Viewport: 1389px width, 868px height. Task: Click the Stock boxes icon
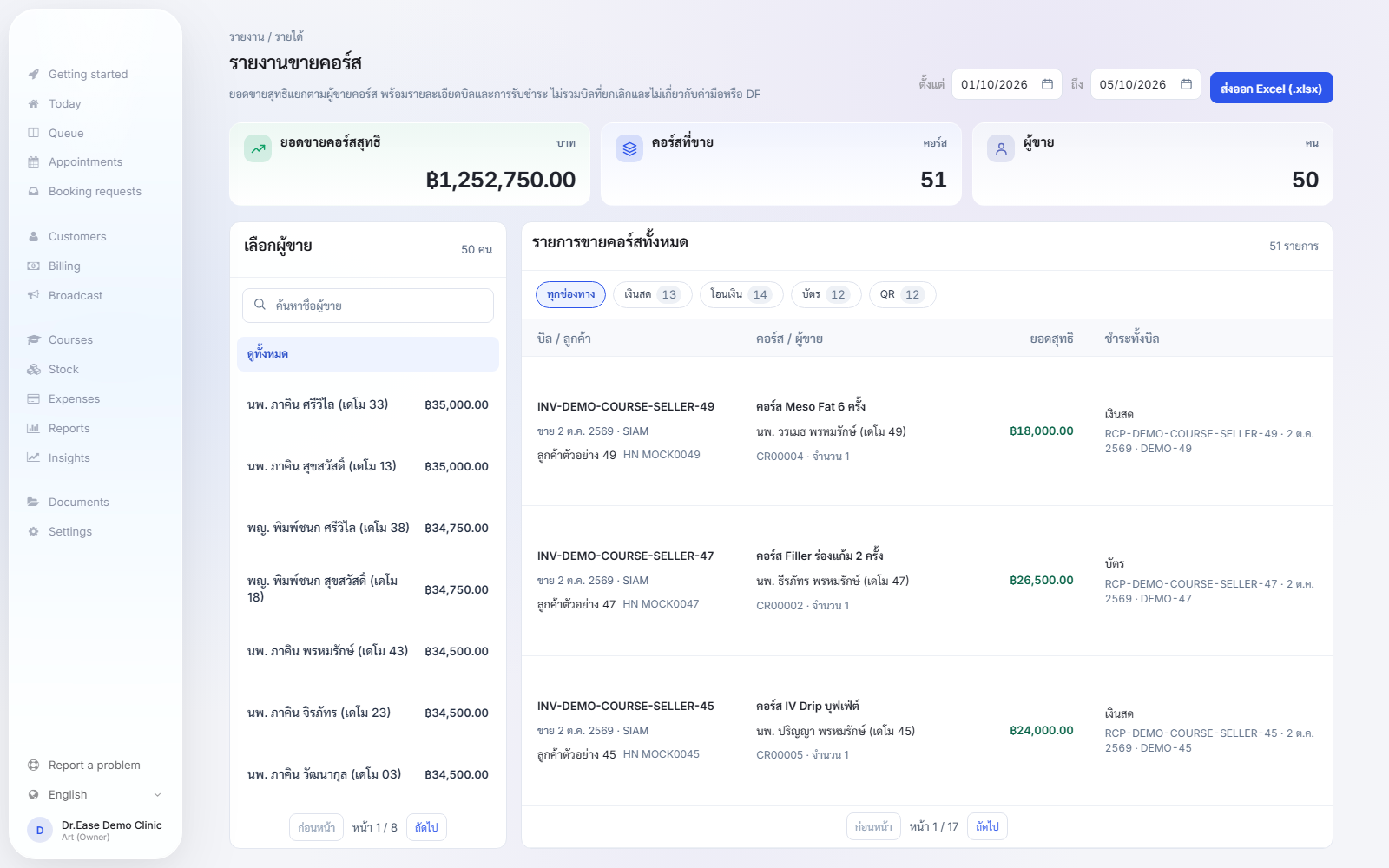tap(33, 370)
